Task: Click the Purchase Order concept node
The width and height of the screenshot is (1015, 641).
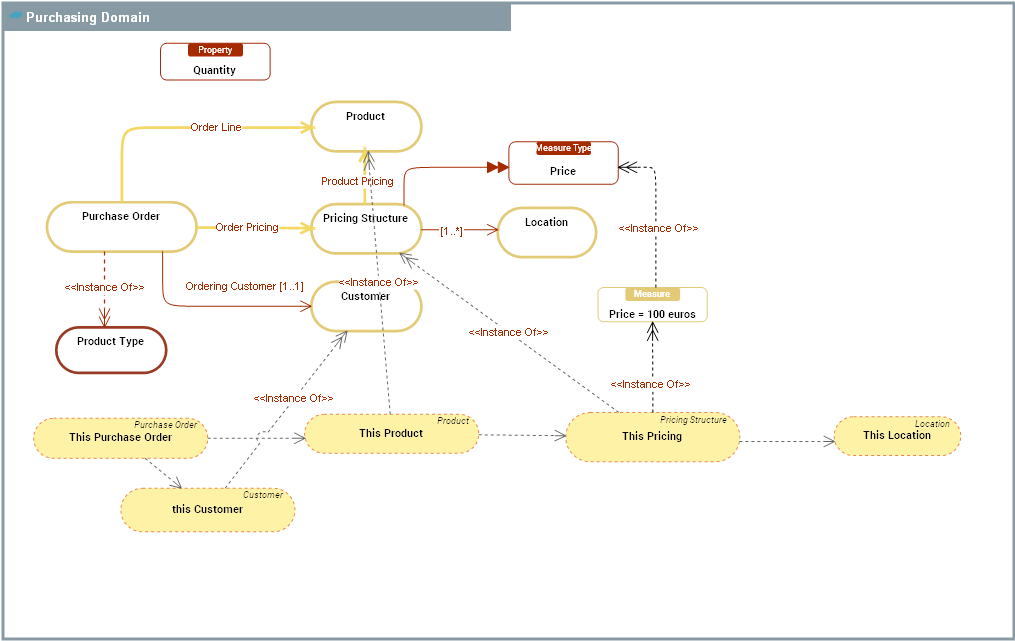Action: click(x=121, y=227)
